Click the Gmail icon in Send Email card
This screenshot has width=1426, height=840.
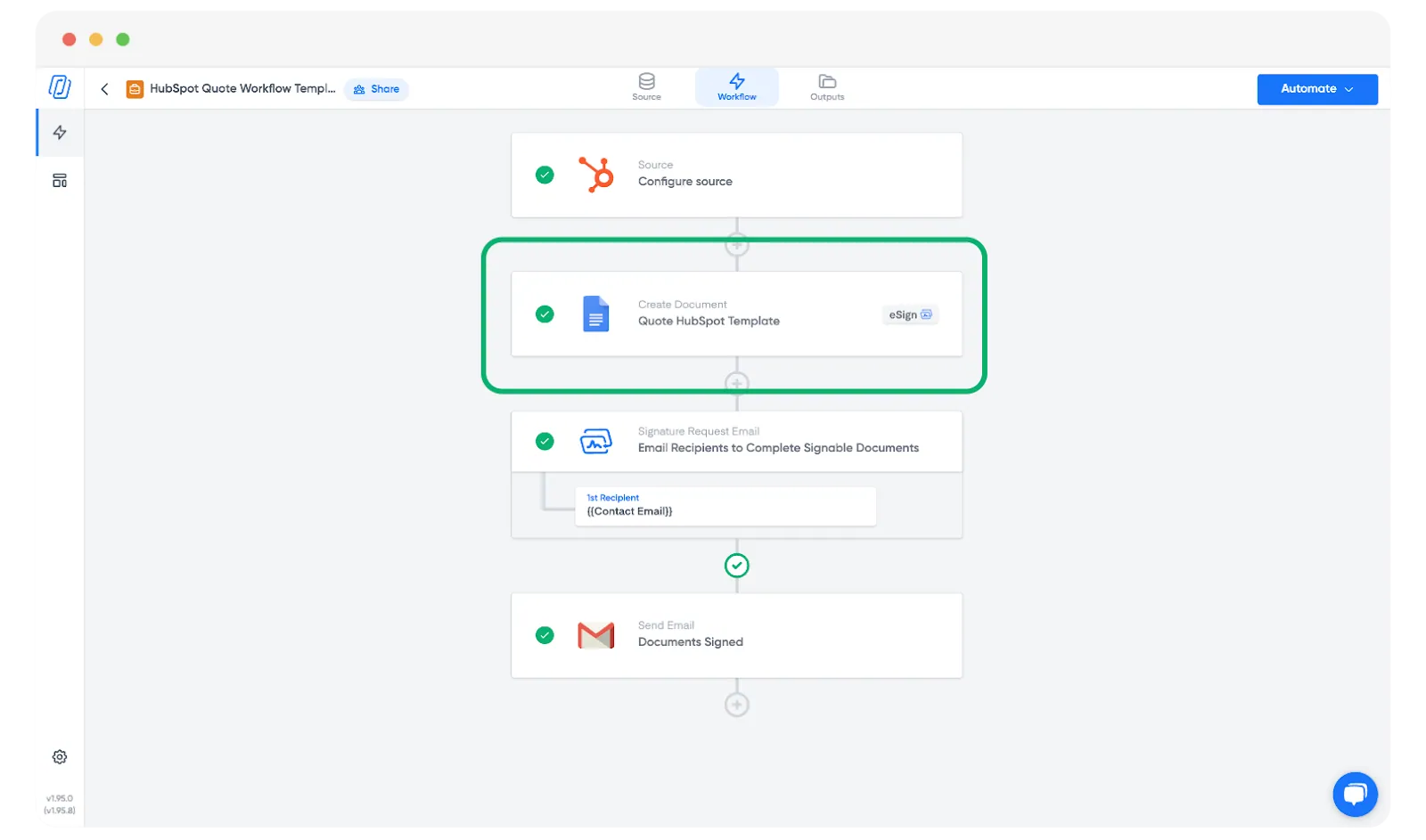click(595, 635)
